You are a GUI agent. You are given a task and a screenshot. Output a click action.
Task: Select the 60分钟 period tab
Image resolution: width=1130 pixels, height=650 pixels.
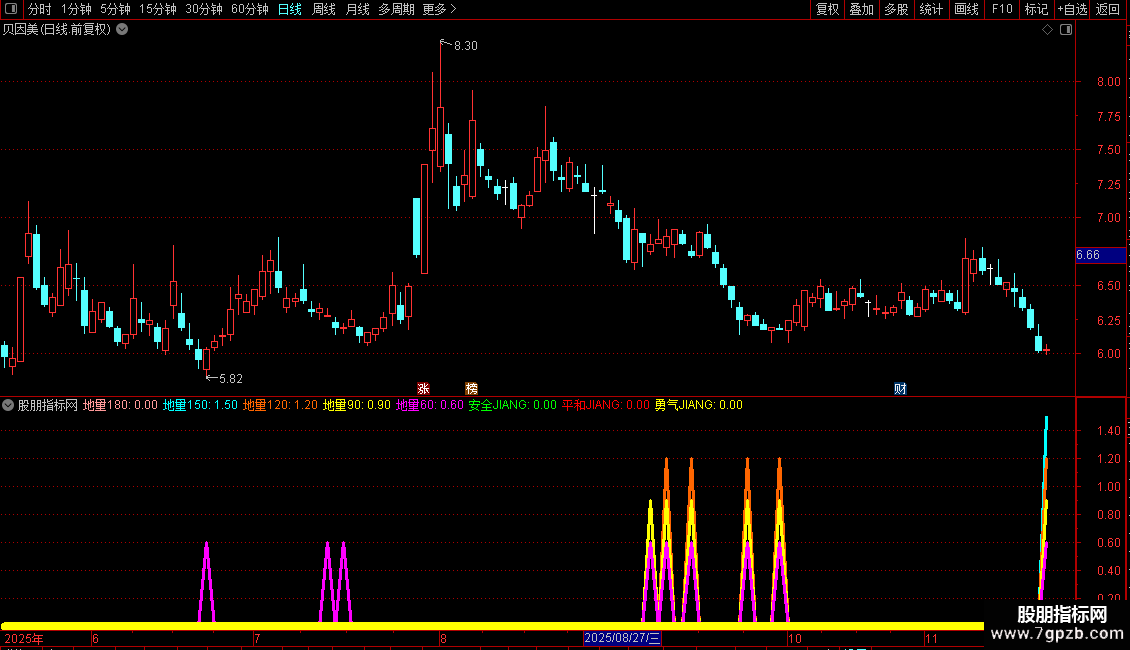click(250, 9)
